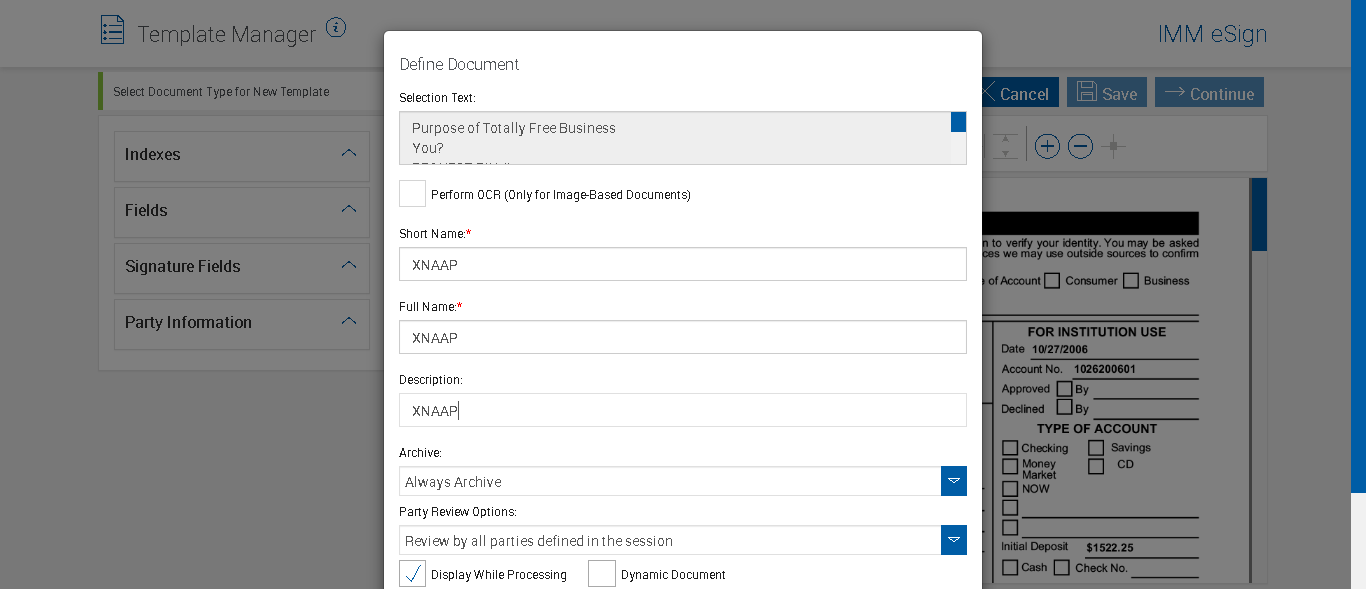1366x589 pixels.
Task: Click the Template Manager info icon
Action: 336,28
